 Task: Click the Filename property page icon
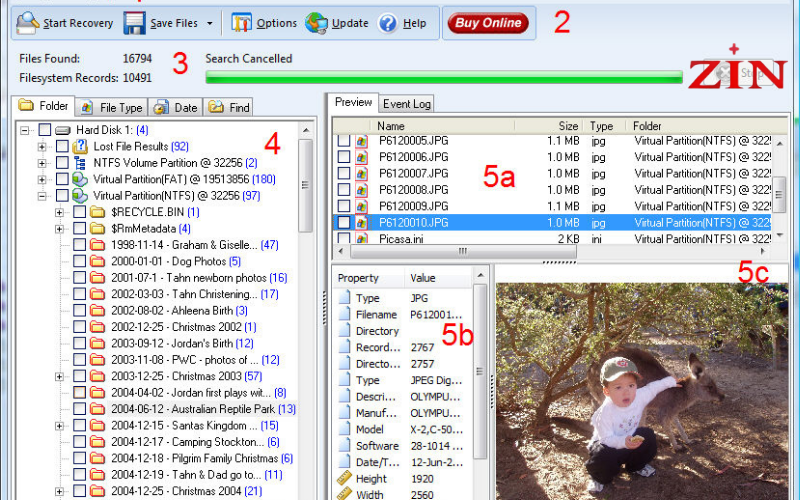pos(345,314)
